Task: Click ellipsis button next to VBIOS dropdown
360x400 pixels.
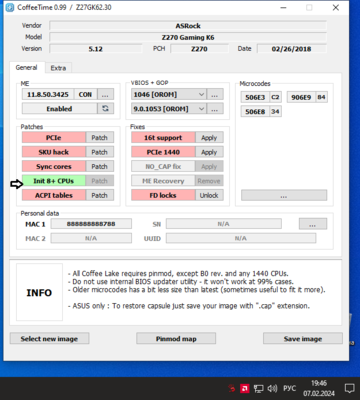Action: pyautogui.click(x=215, y=95)
